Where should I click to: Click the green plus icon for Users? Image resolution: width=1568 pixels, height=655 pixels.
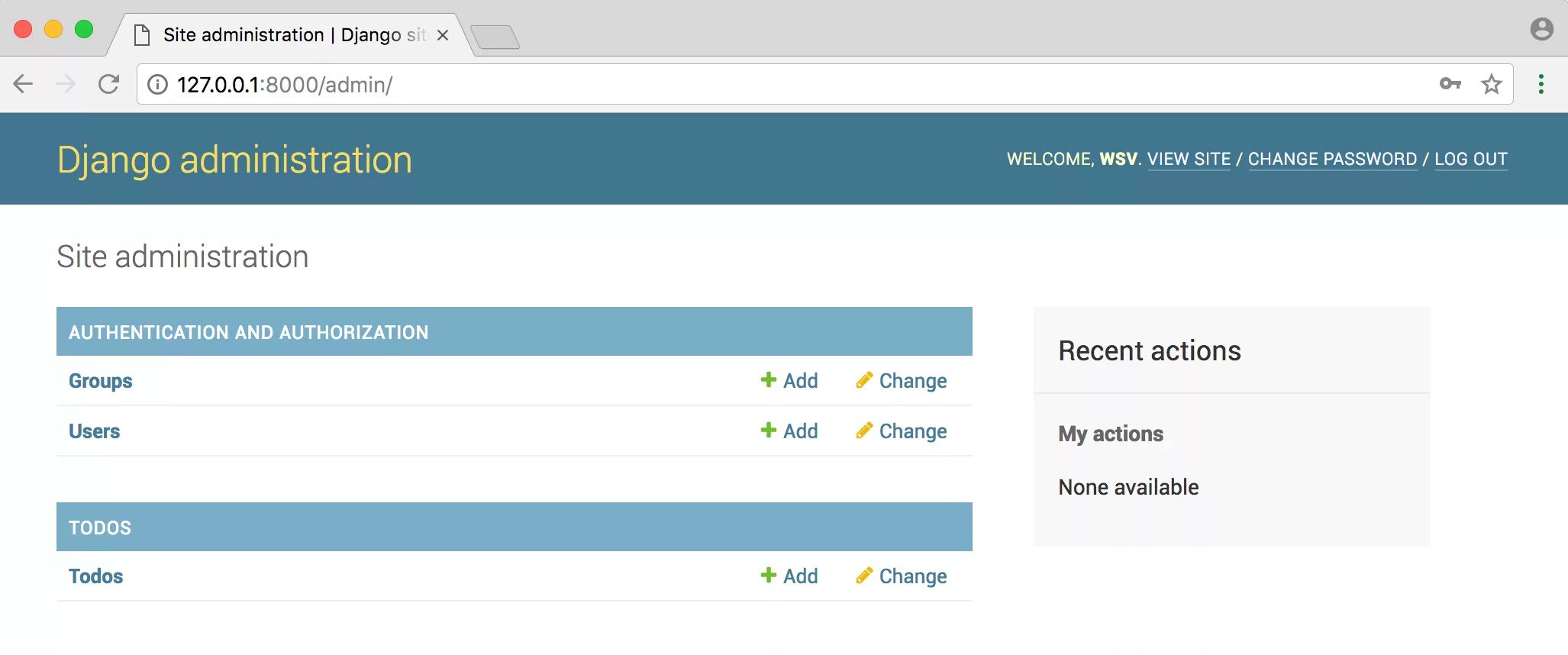(769, 430)
